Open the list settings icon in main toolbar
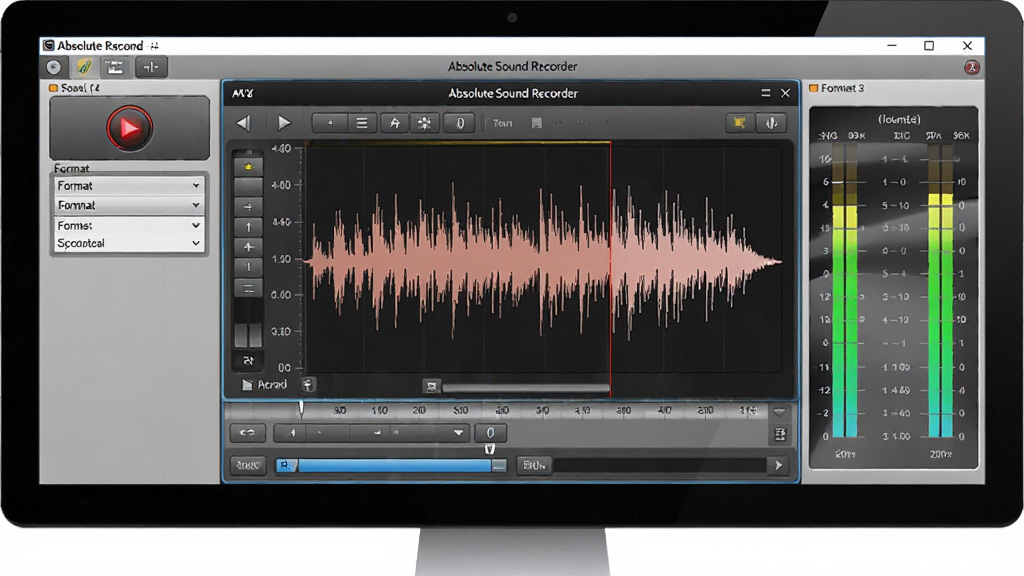This screenshot has width=1024, height=576. tap(115, 67)
